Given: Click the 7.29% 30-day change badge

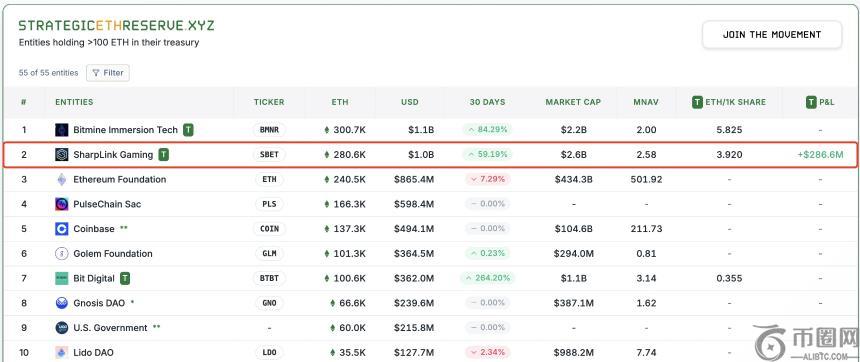Looking at the screenshot, I should coord(488,179).
